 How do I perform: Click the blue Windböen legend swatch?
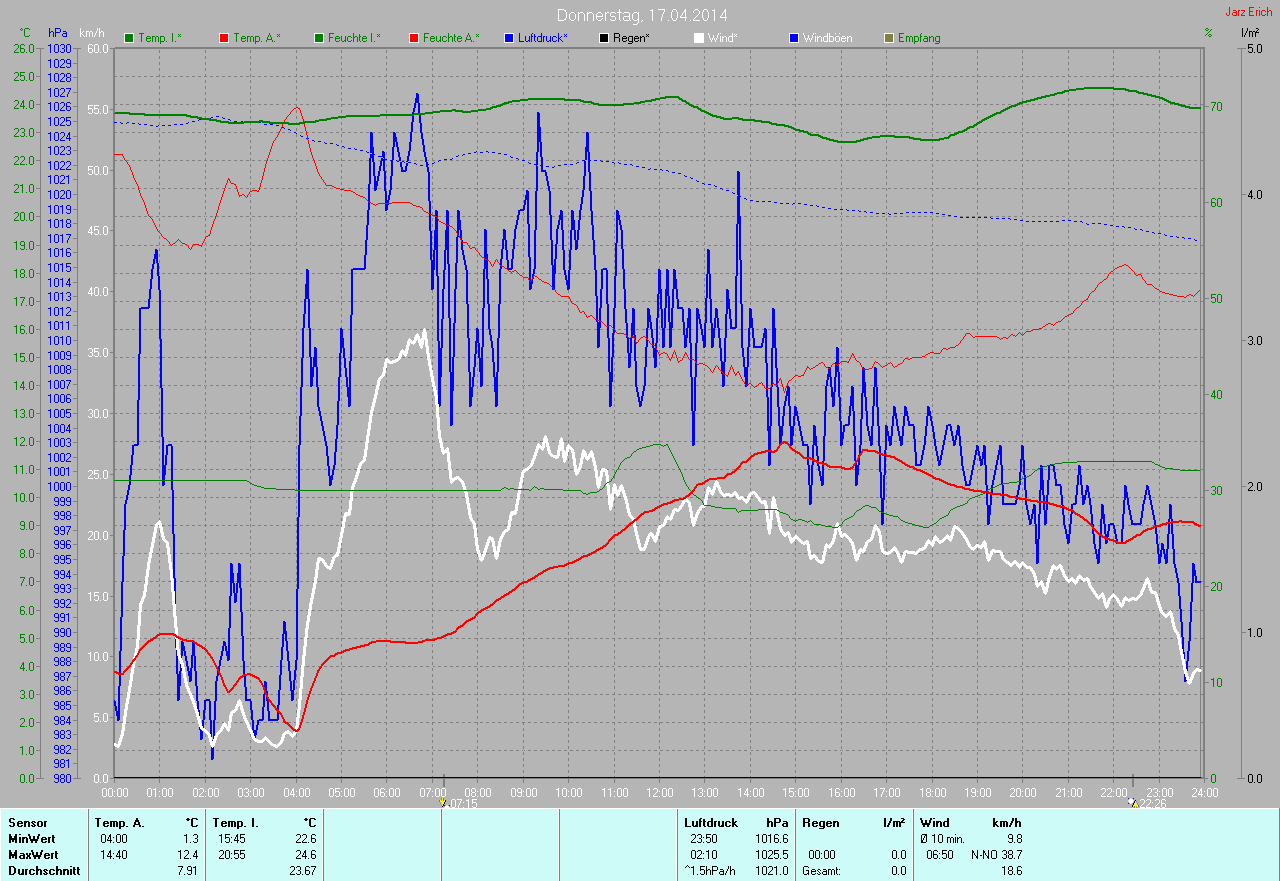794,38
